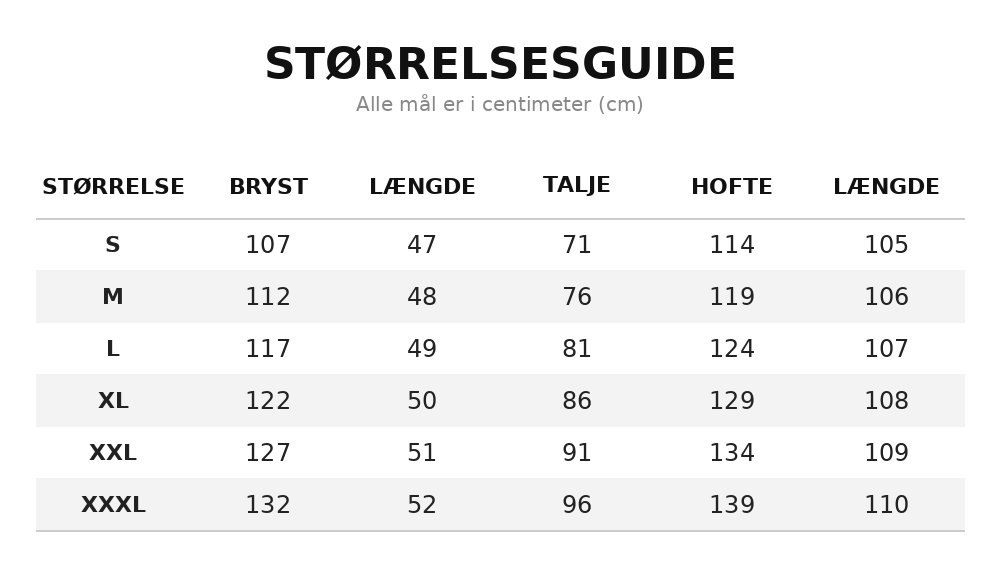The height and width of the screenshot is (566, 1000).
Task: Click the last column value 110
Action: (x=886, y=505)
